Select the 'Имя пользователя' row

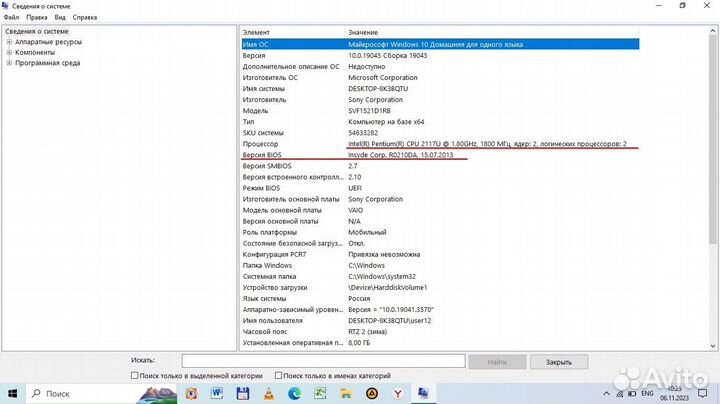440,320
